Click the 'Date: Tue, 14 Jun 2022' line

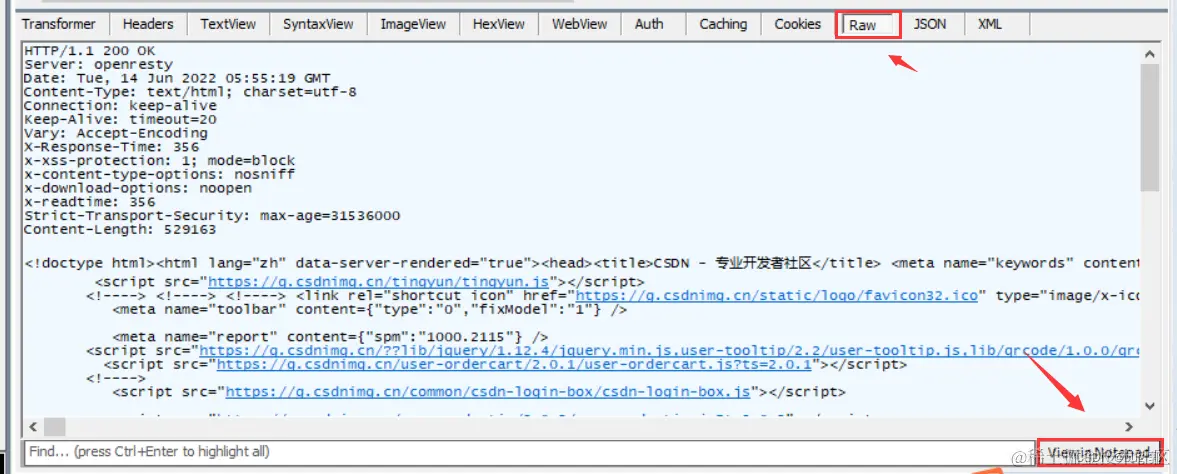click(177, 78)
